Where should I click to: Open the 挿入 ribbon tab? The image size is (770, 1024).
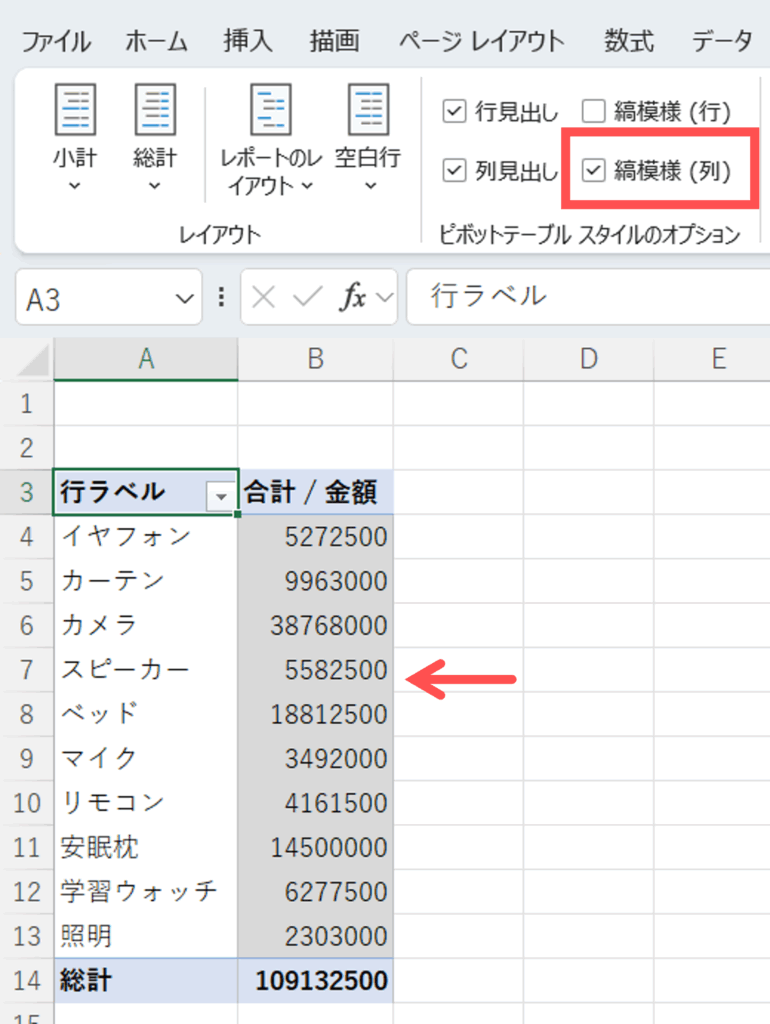[x=247, y=41]
